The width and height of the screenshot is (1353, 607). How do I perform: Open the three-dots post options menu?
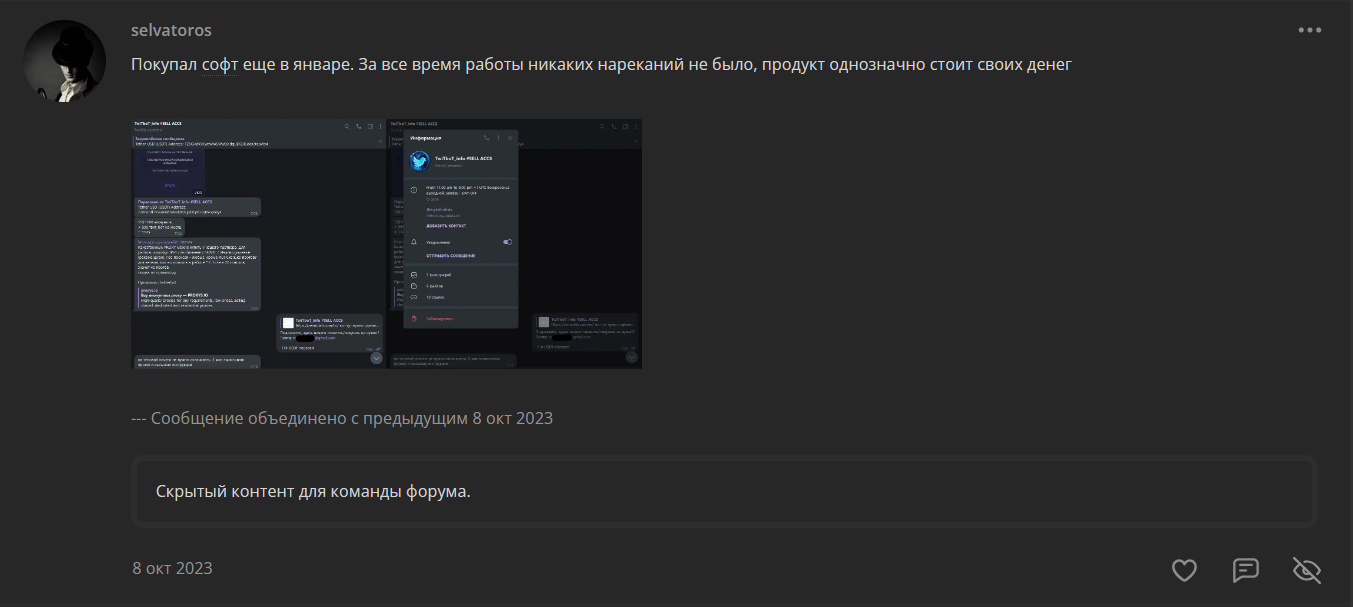[x=1310, y=30]
